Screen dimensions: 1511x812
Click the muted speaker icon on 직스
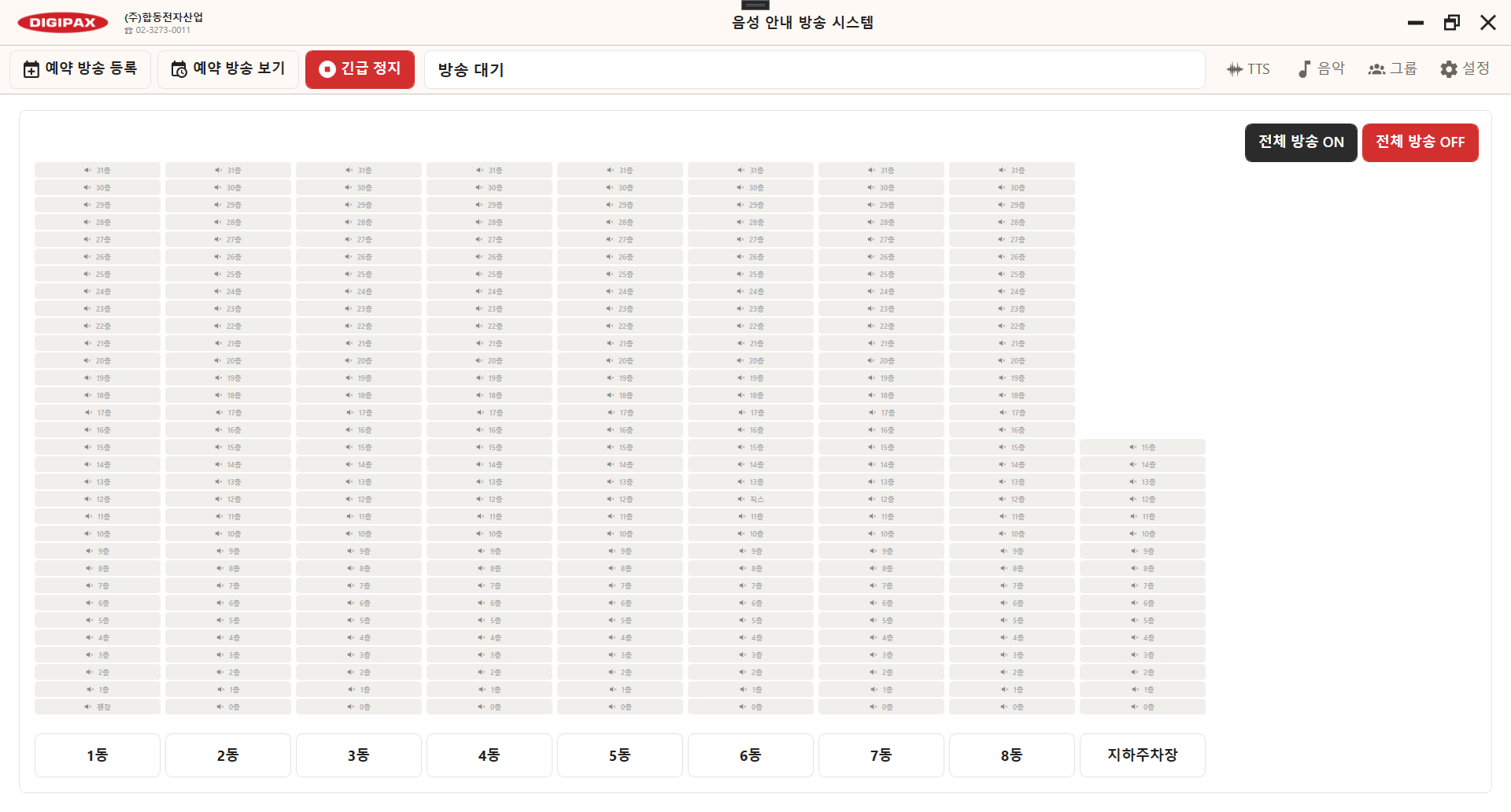(741, 499)
